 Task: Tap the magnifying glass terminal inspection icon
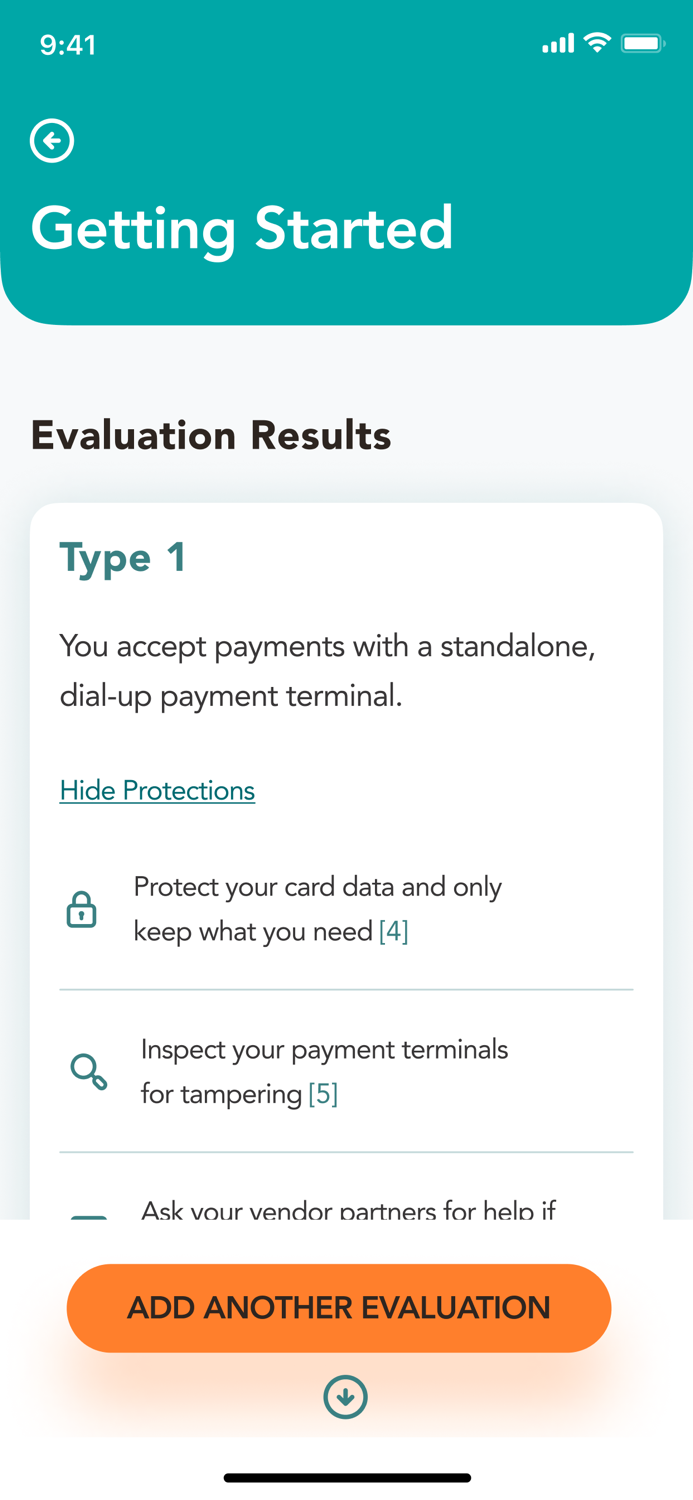[x=88, y=1071]
